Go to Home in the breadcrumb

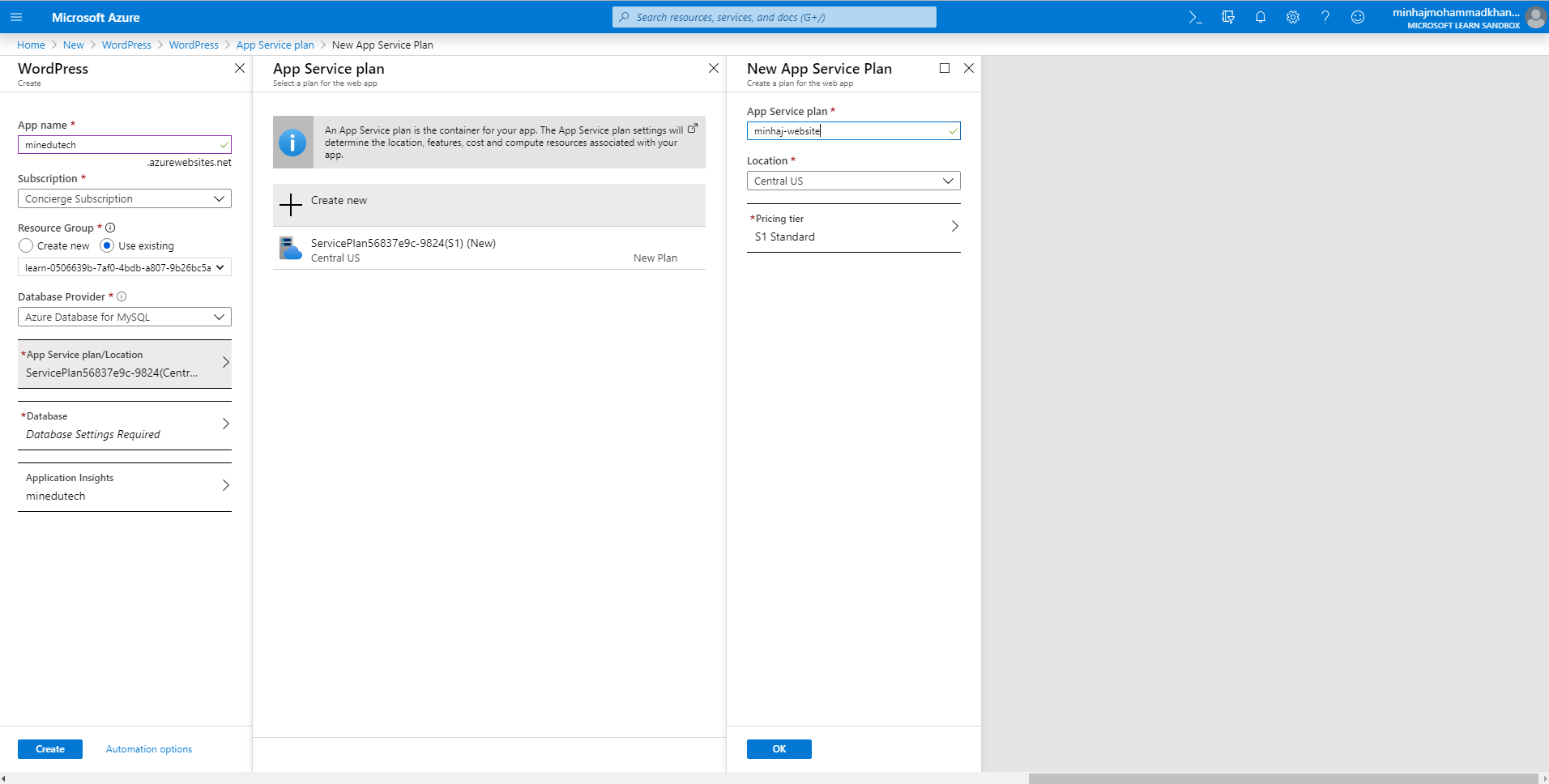[31, 45]
